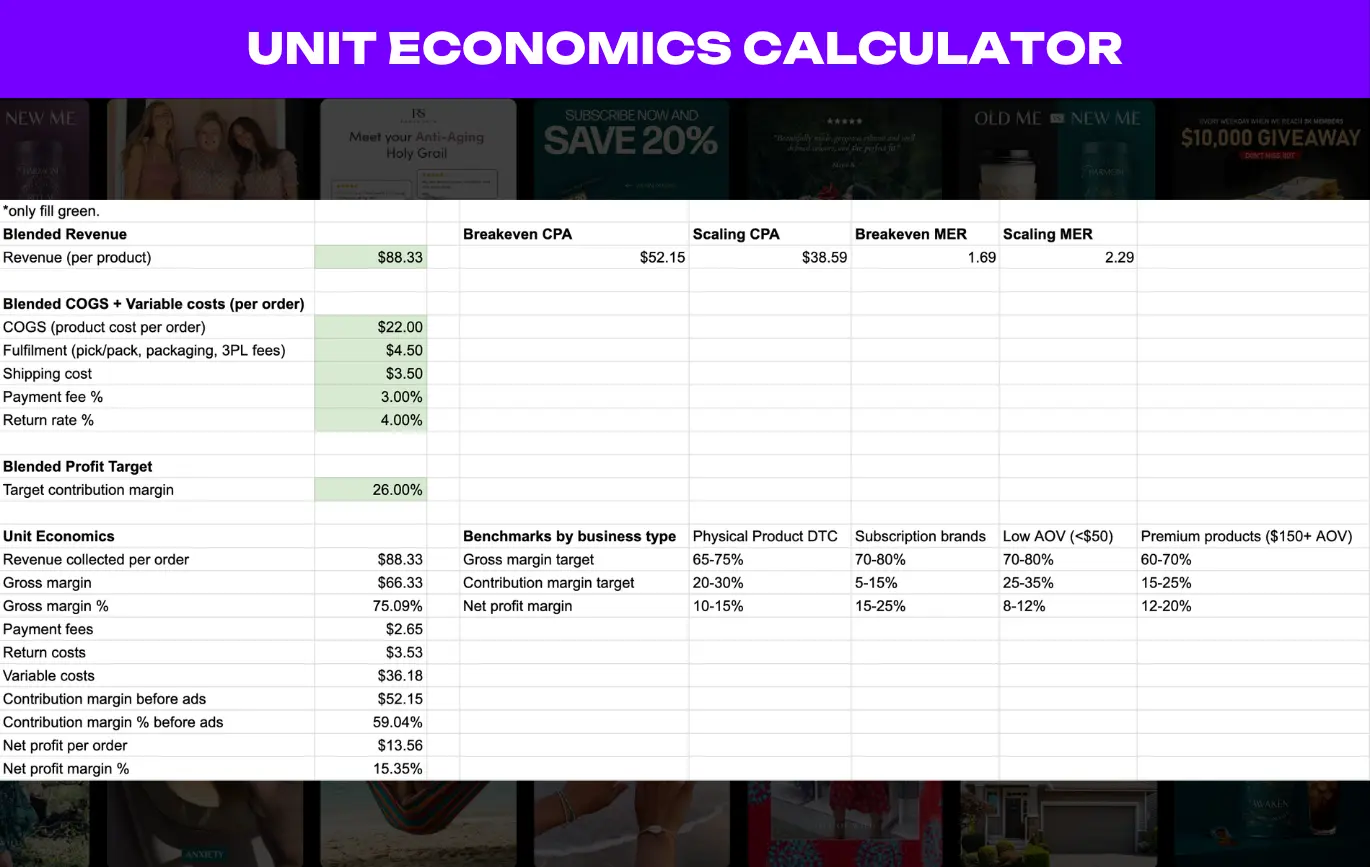Select the Shipping cost $3.50 cell
The height and width of the screenshot is (867, 1370).
point(371,373)
